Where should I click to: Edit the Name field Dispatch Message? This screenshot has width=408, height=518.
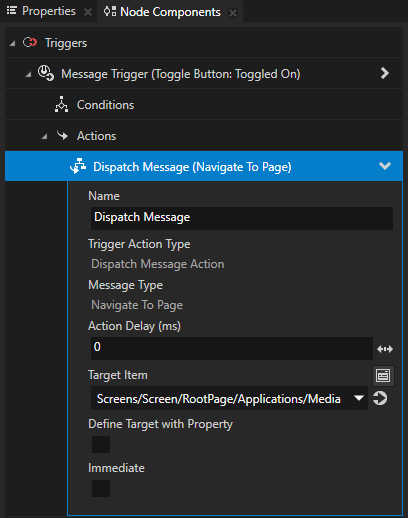pos(242,218)
